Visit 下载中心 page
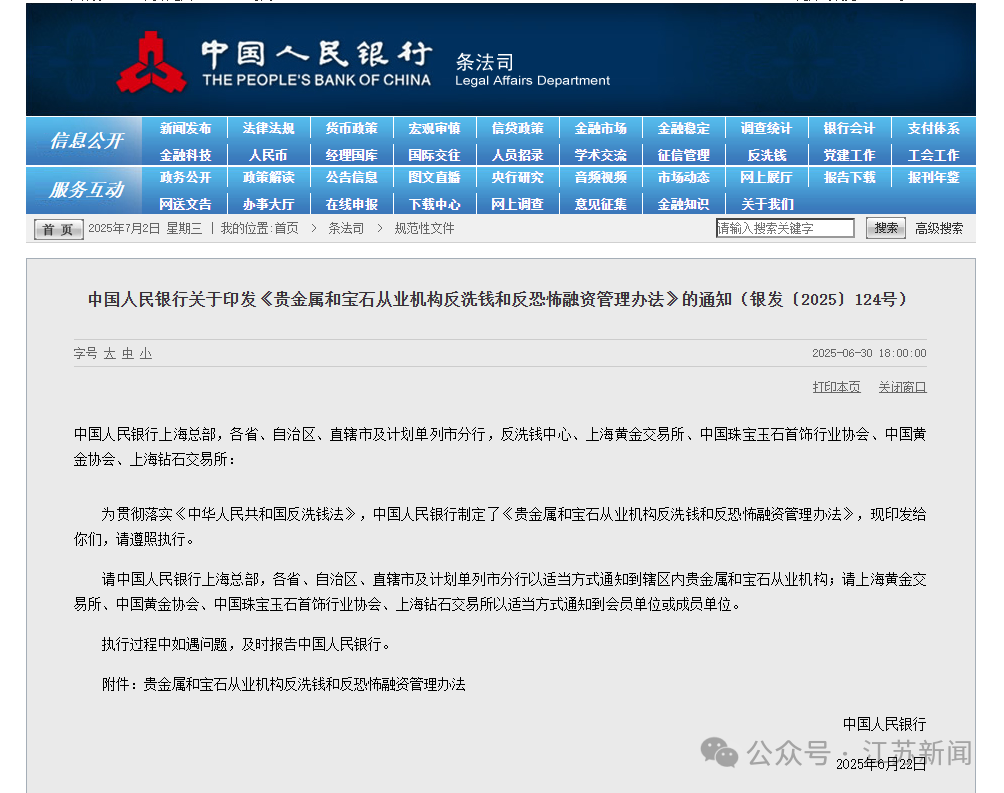Image resolution: width=1004 pixels, height=793 pixels. point(434,204)
